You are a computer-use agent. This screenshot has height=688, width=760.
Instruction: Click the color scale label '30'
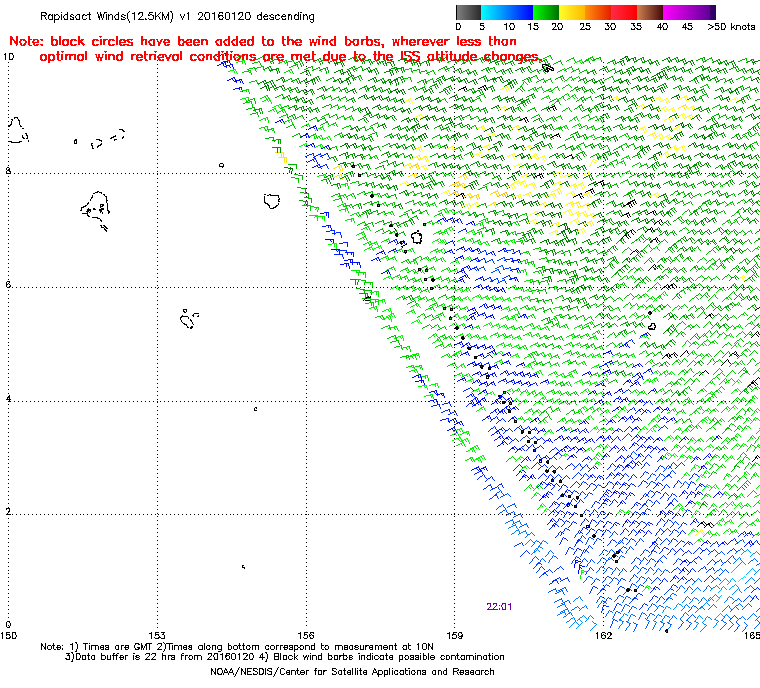pos(610,27)
